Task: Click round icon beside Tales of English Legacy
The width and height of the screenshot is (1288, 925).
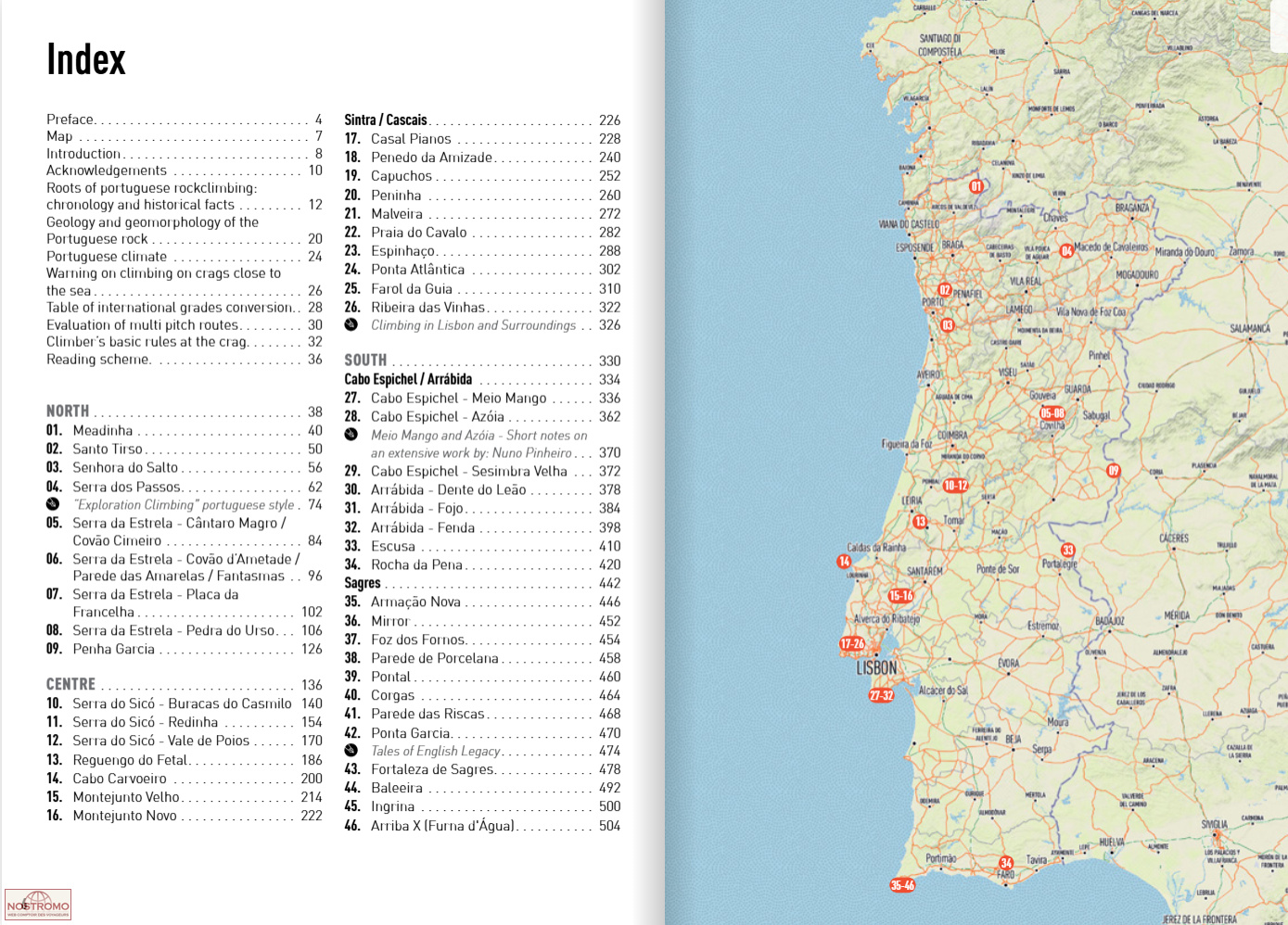Action: pyautogui.click(x=351, y=751)
